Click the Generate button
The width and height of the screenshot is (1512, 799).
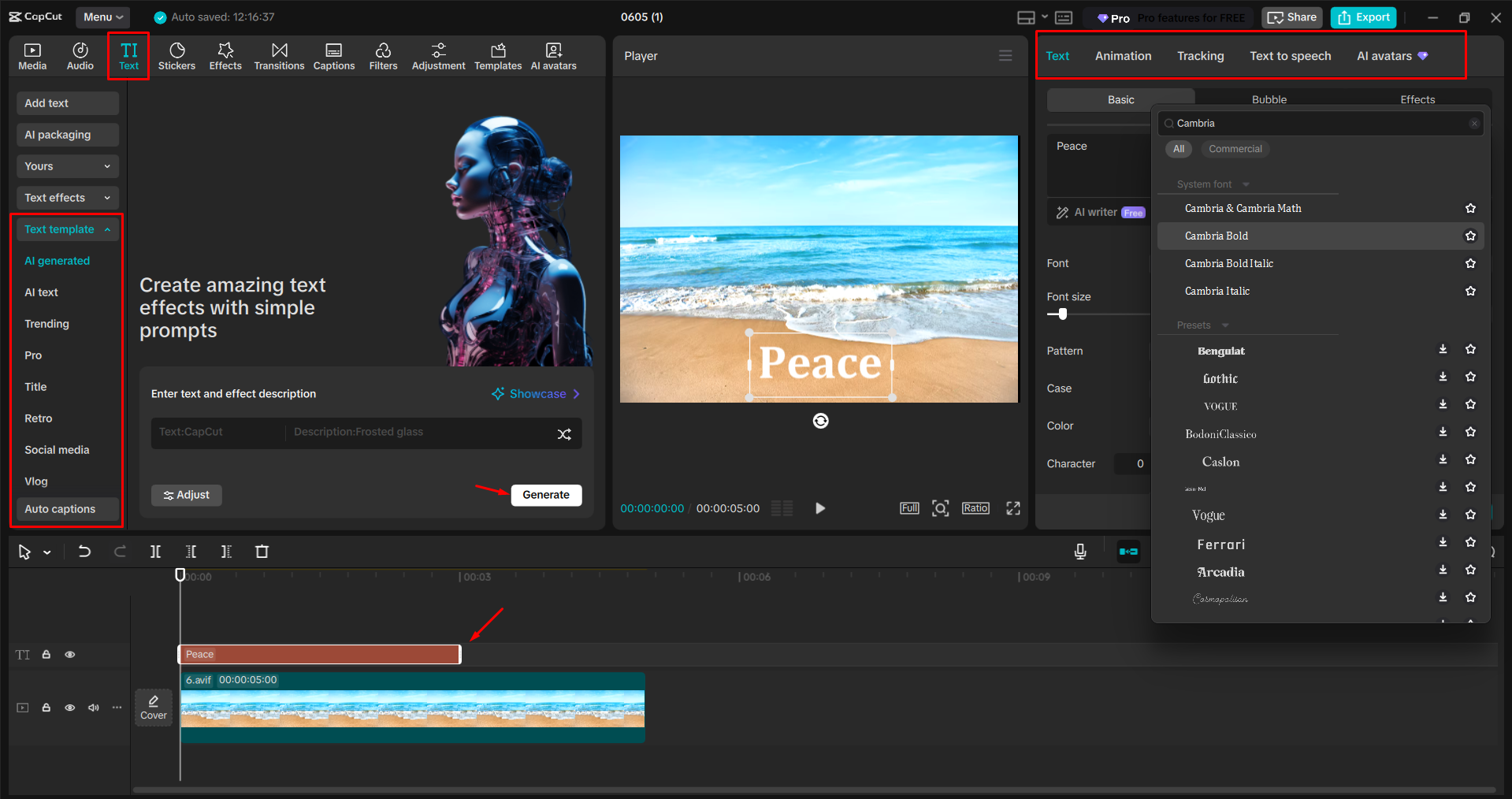pos(546,495)
